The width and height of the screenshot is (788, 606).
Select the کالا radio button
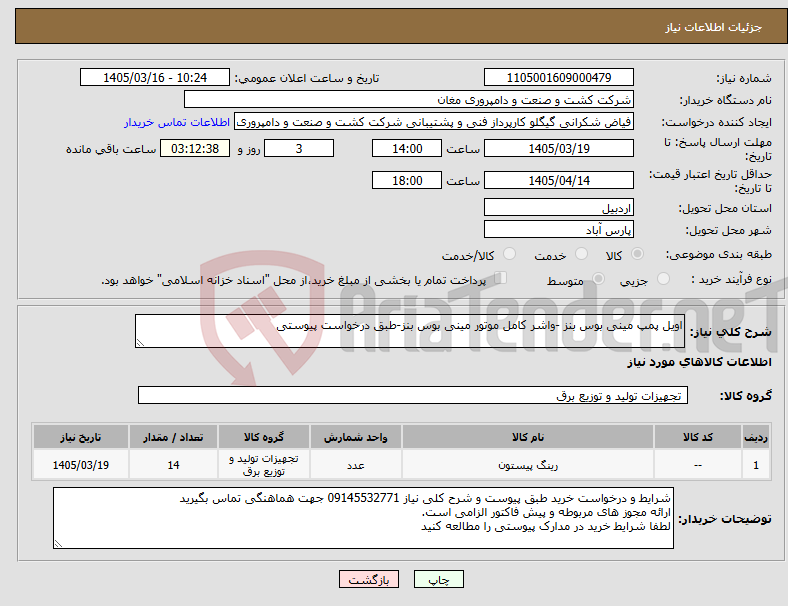637,254
